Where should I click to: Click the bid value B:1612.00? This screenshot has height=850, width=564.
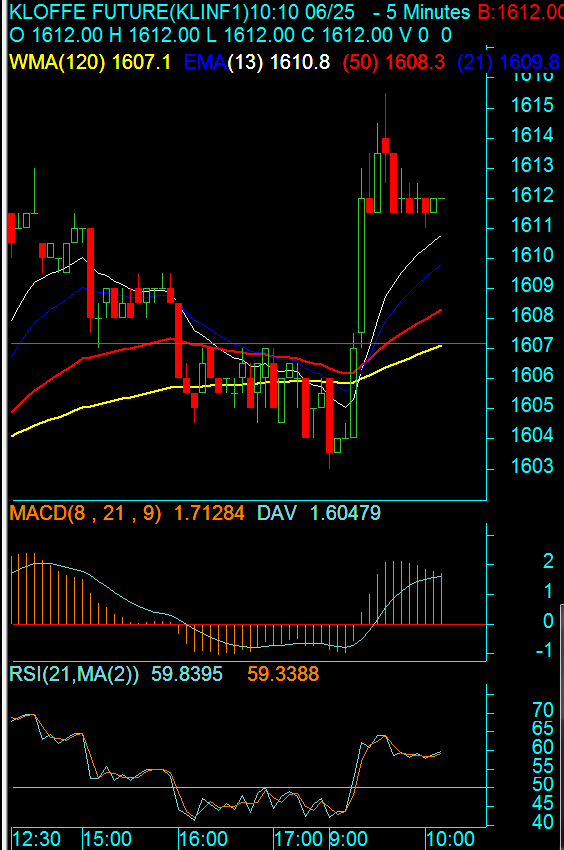(521, 12)
